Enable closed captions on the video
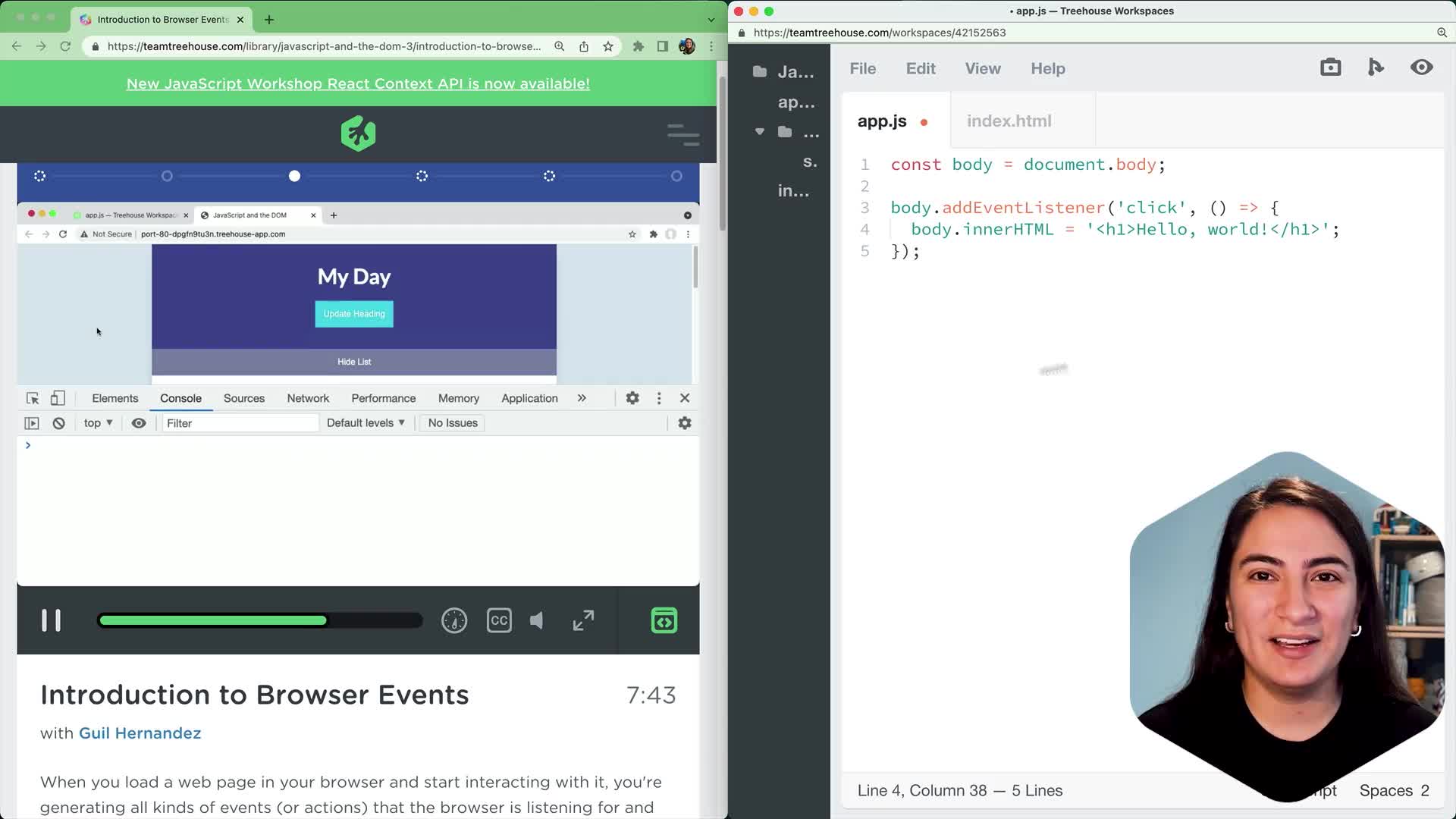The height and width of the screenshot is (819, 1456). (498, 620)
